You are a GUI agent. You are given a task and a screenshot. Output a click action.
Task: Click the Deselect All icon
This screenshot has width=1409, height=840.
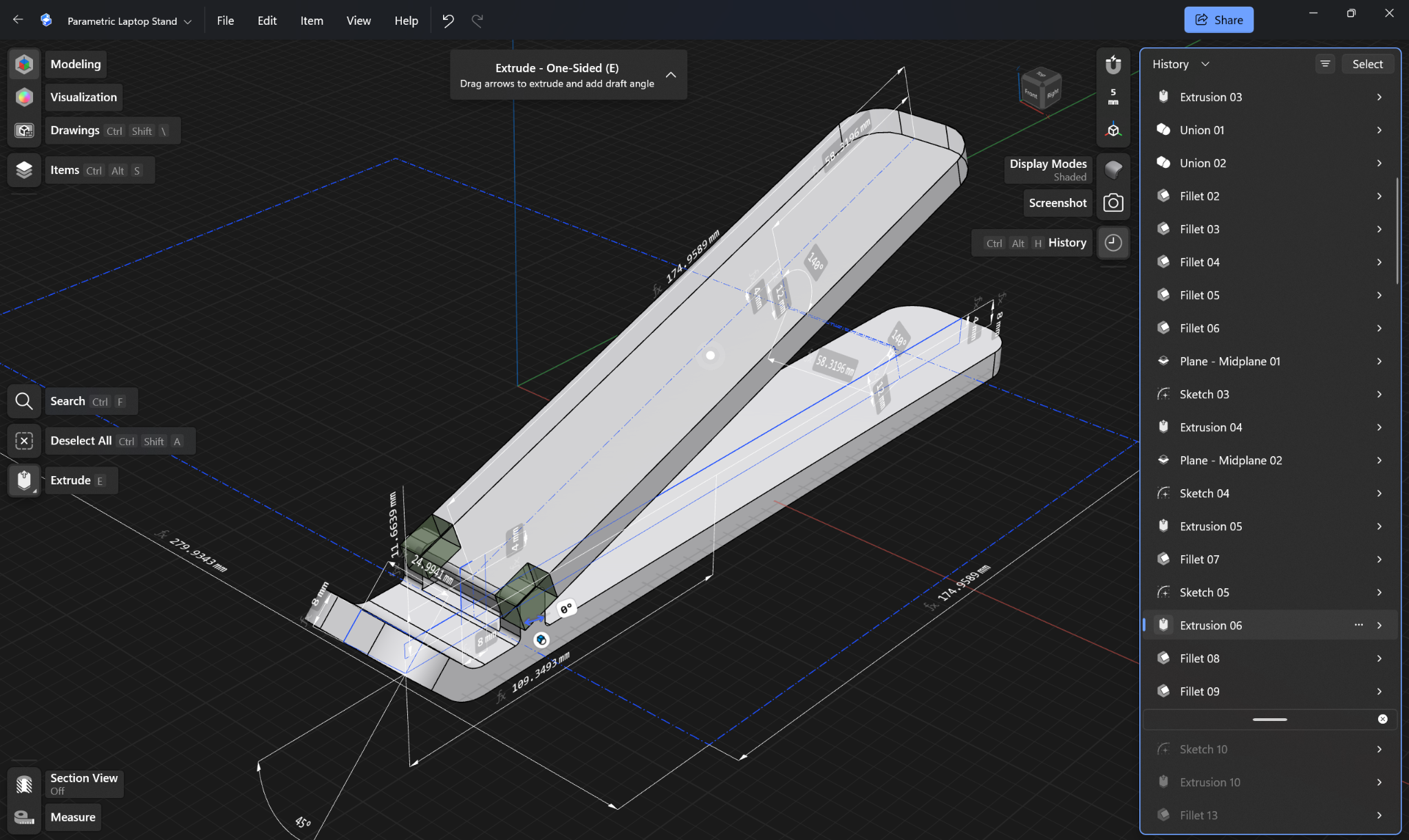click(24, 441)
